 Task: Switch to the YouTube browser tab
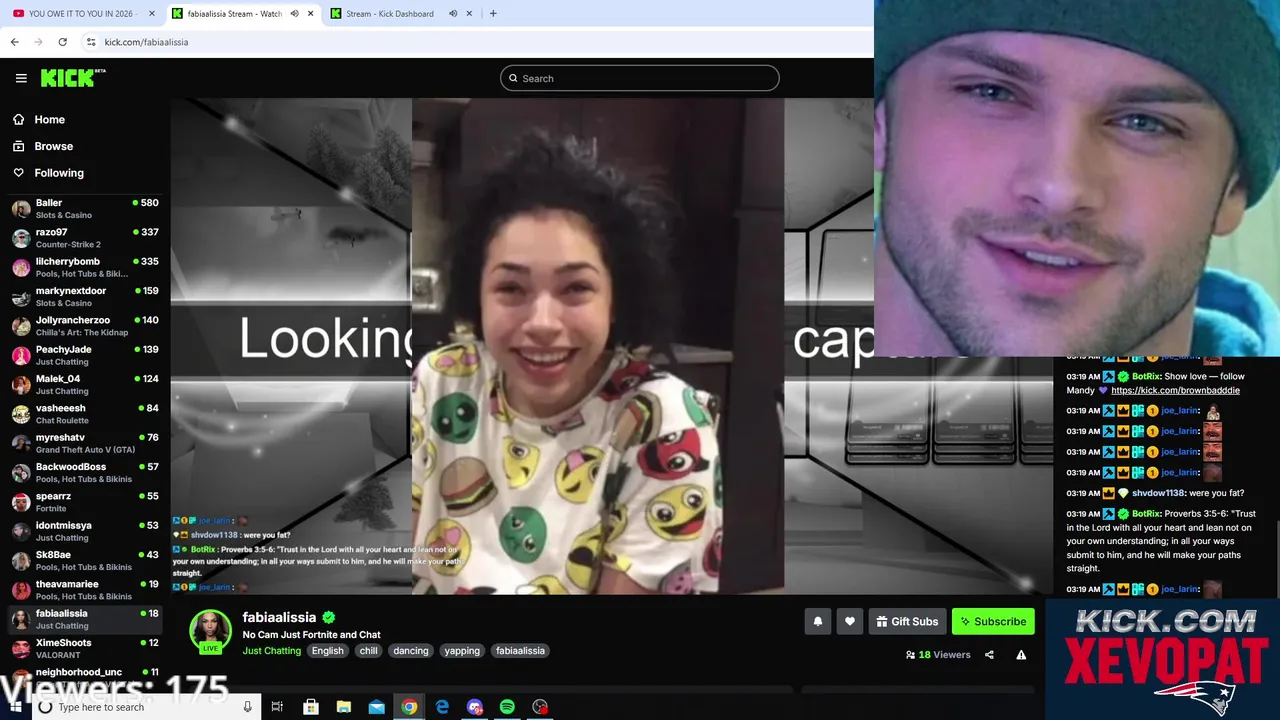tap(82, 14)
